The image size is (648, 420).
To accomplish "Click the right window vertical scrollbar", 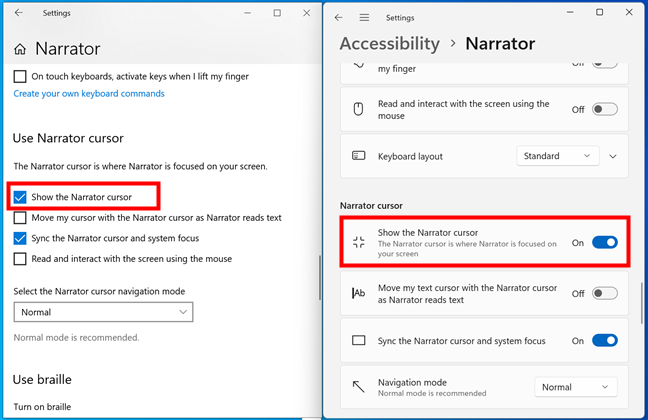I will point(641,303).
